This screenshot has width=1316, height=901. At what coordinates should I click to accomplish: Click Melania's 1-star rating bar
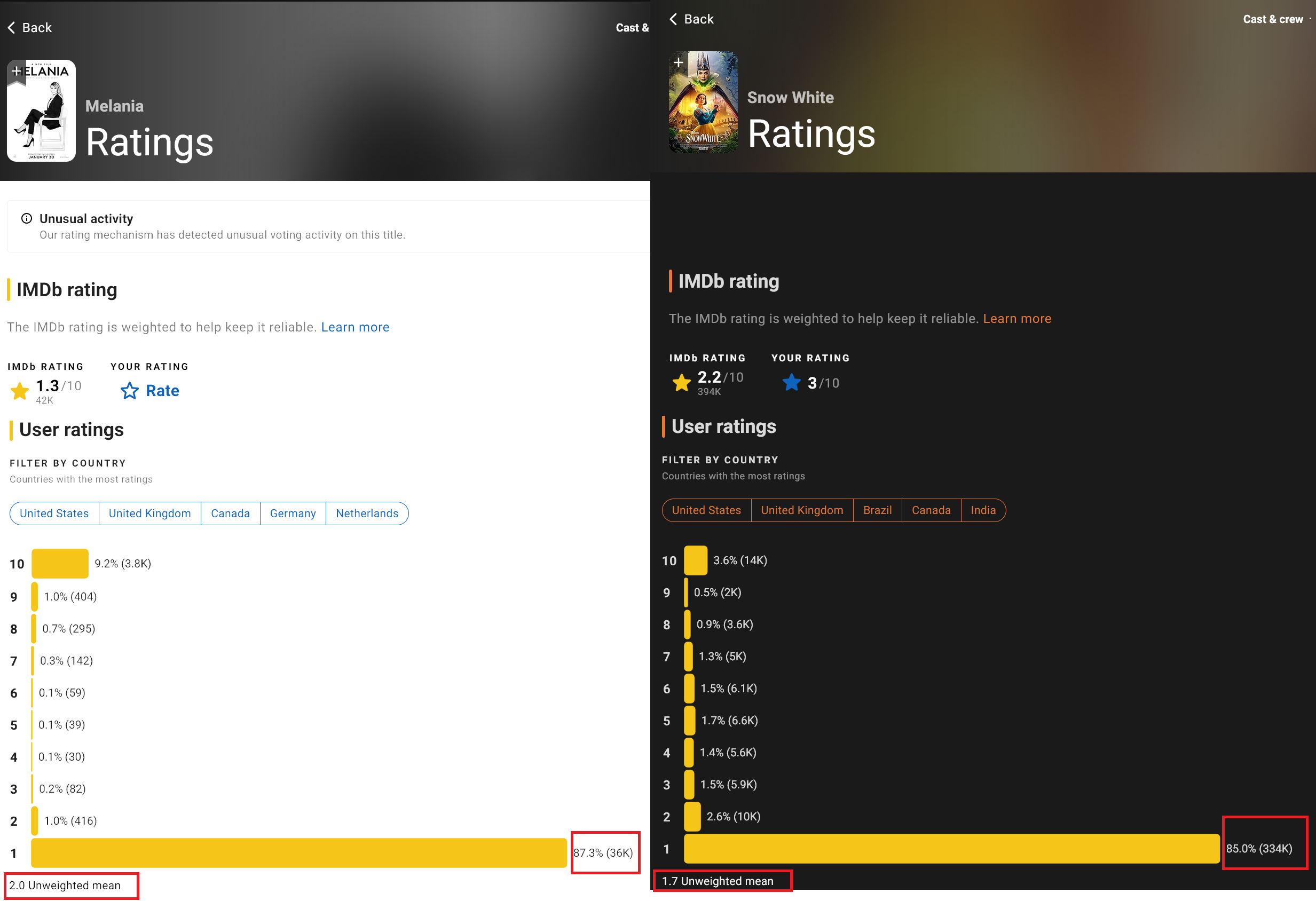299,853
